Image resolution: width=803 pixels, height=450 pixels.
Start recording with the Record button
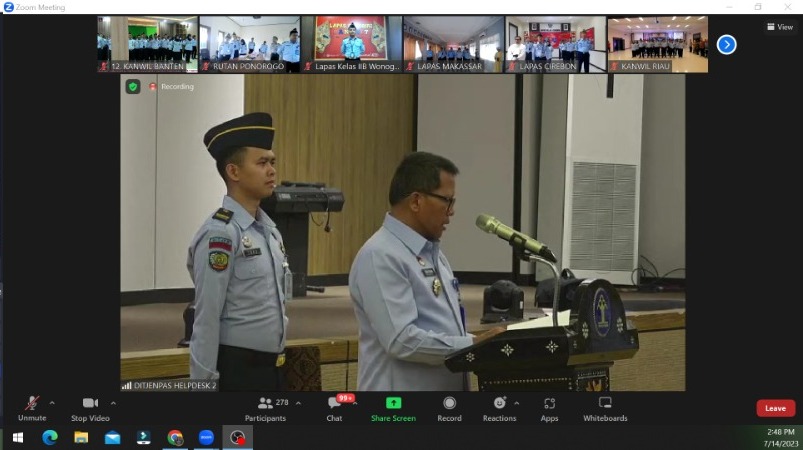pos(449,403)
